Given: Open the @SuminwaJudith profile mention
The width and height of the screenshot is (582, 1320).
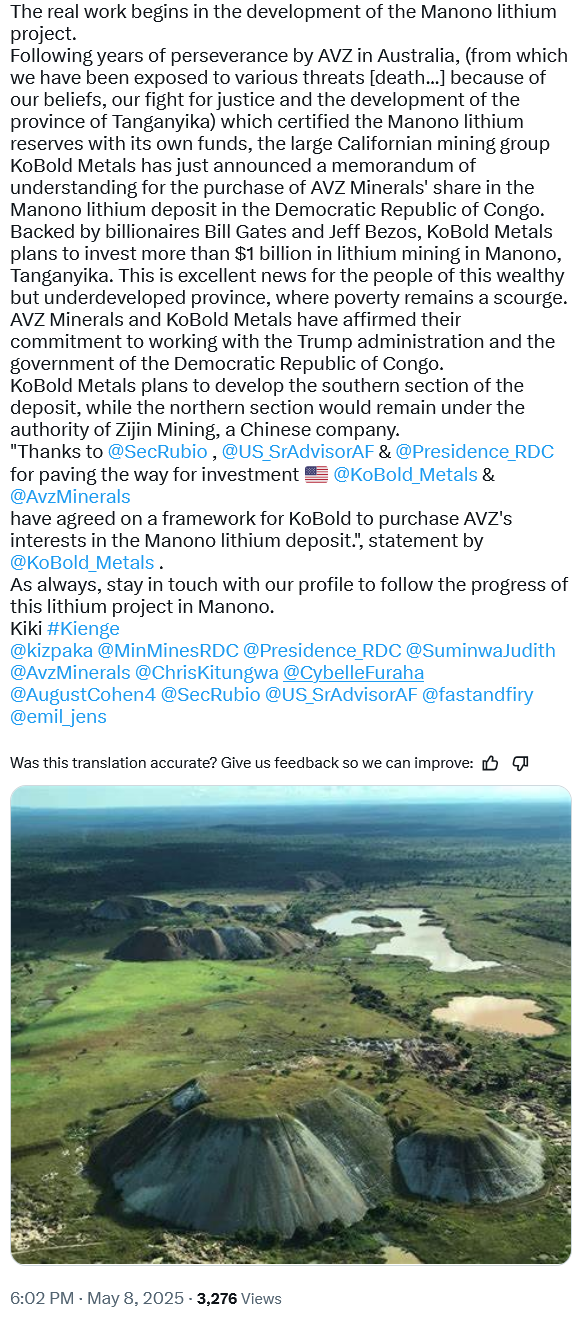Looking at the screenshot, I should click(480, 650).
